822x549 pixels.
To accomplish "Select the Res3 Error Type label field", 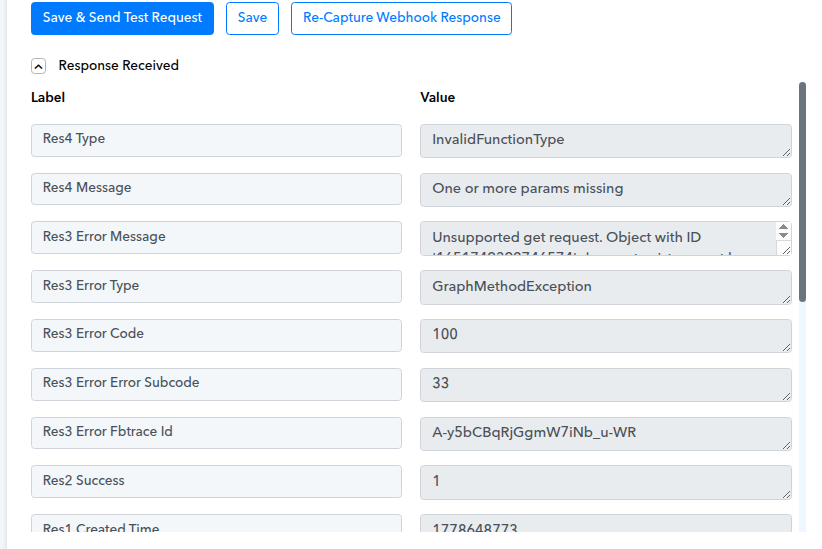I will tap(216, 286).
